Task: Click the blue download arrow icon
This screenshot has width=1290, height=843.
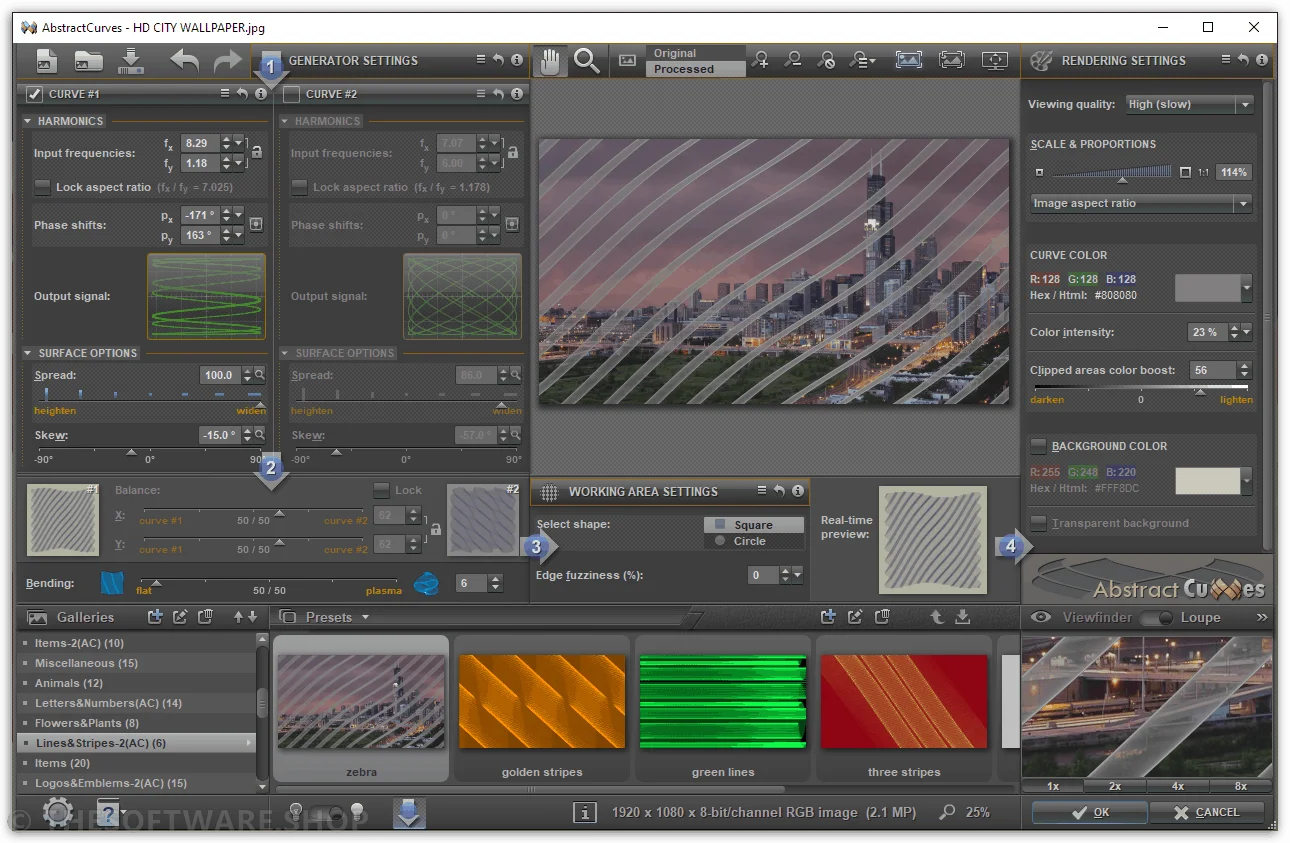Action: pos(409,813)
